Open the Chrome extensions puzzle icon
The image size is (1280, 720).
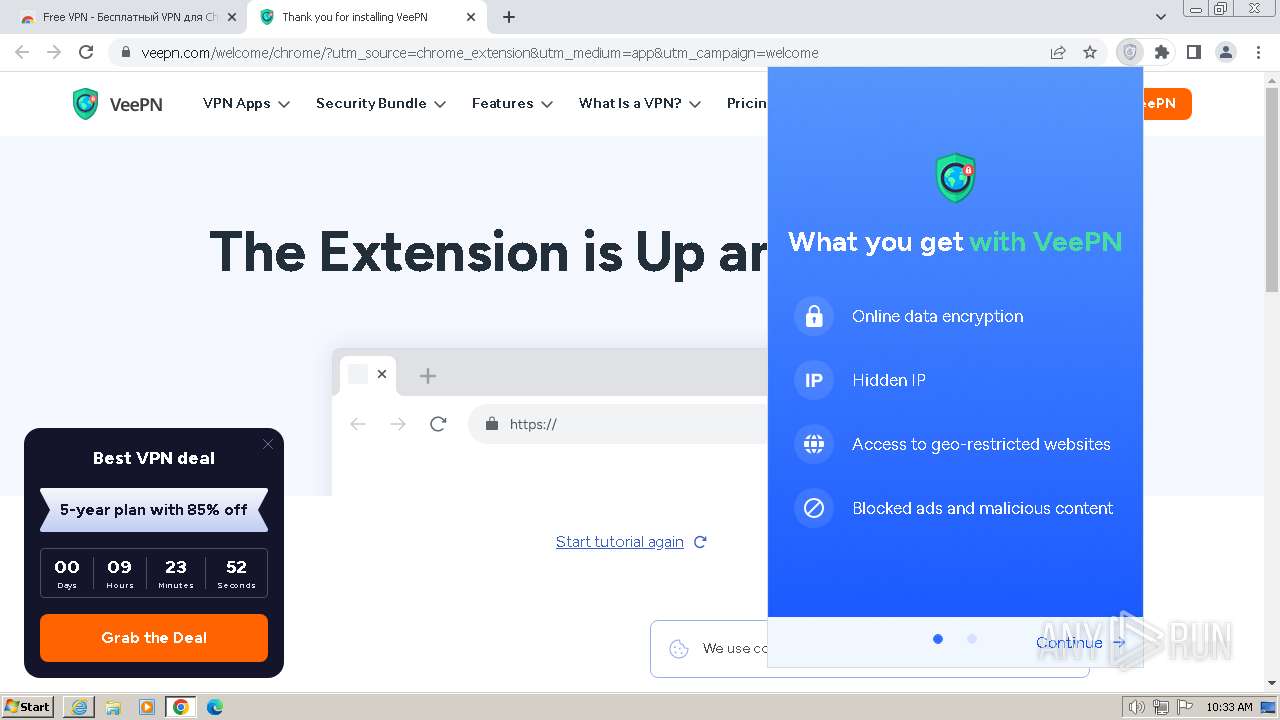point(1162,53)
